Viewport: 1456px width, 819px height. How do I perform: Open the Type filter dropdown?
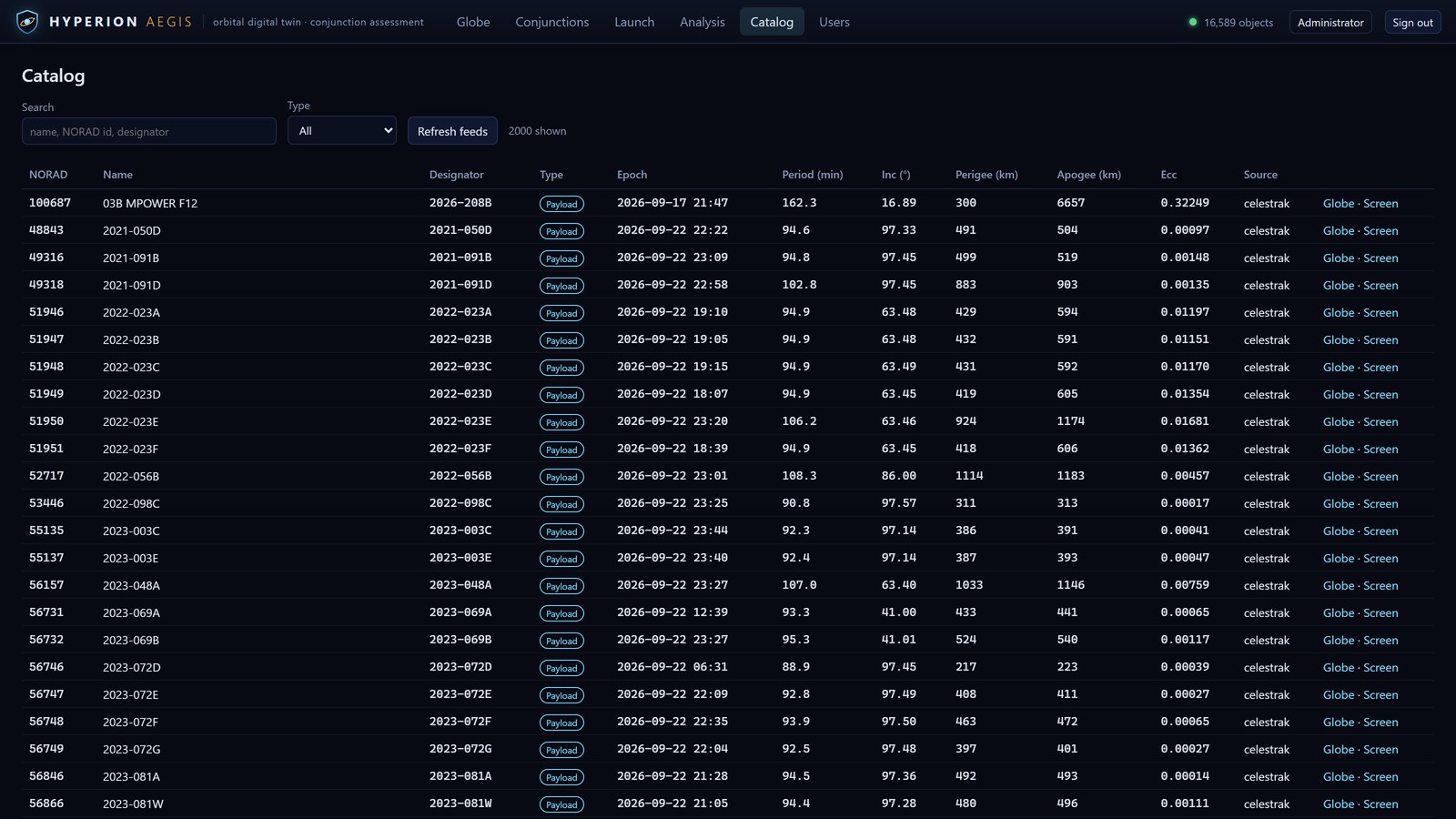click(x=341, y=130)
